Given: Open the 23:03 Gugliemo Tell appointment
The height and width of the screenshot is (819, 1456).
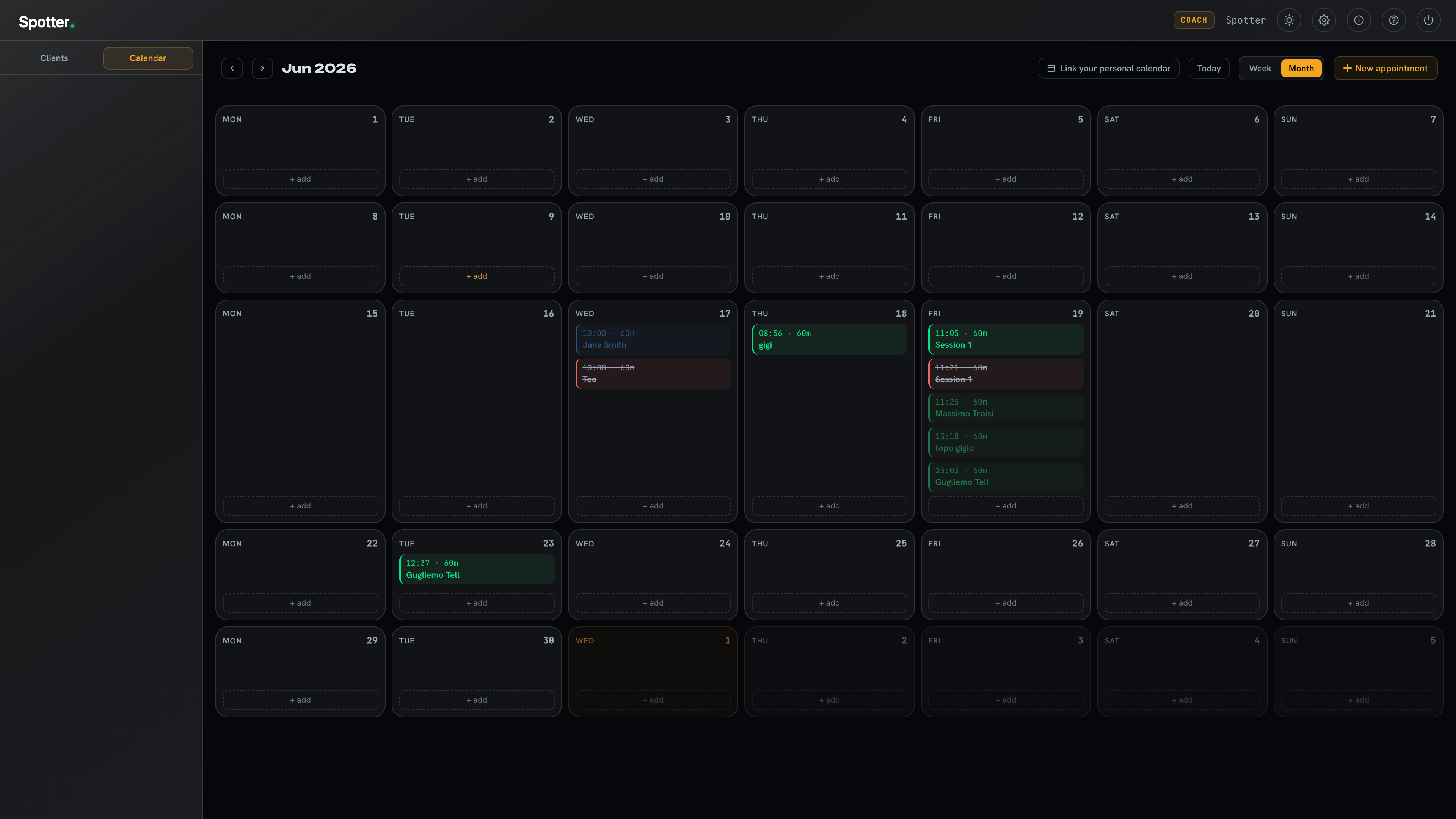Looking at the screenshot, I should pyautogui.click(x=1006, y=477).
